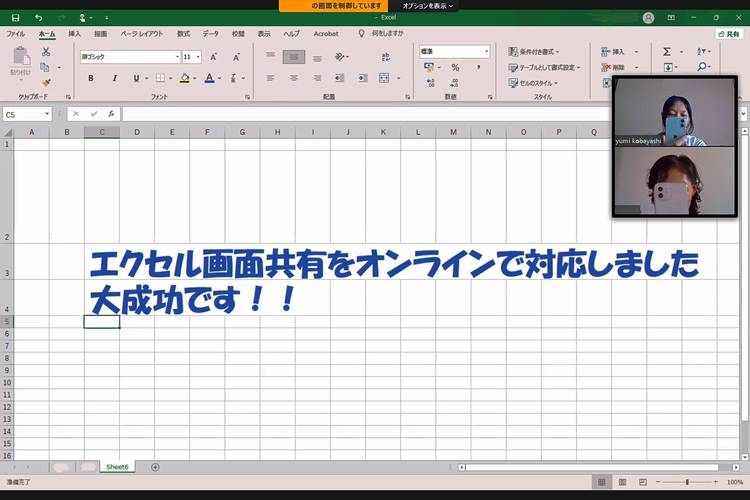Screen dimensions: 750x500
Task: Select the Format Painter brush icon
Action: click(x=45, y=82)
